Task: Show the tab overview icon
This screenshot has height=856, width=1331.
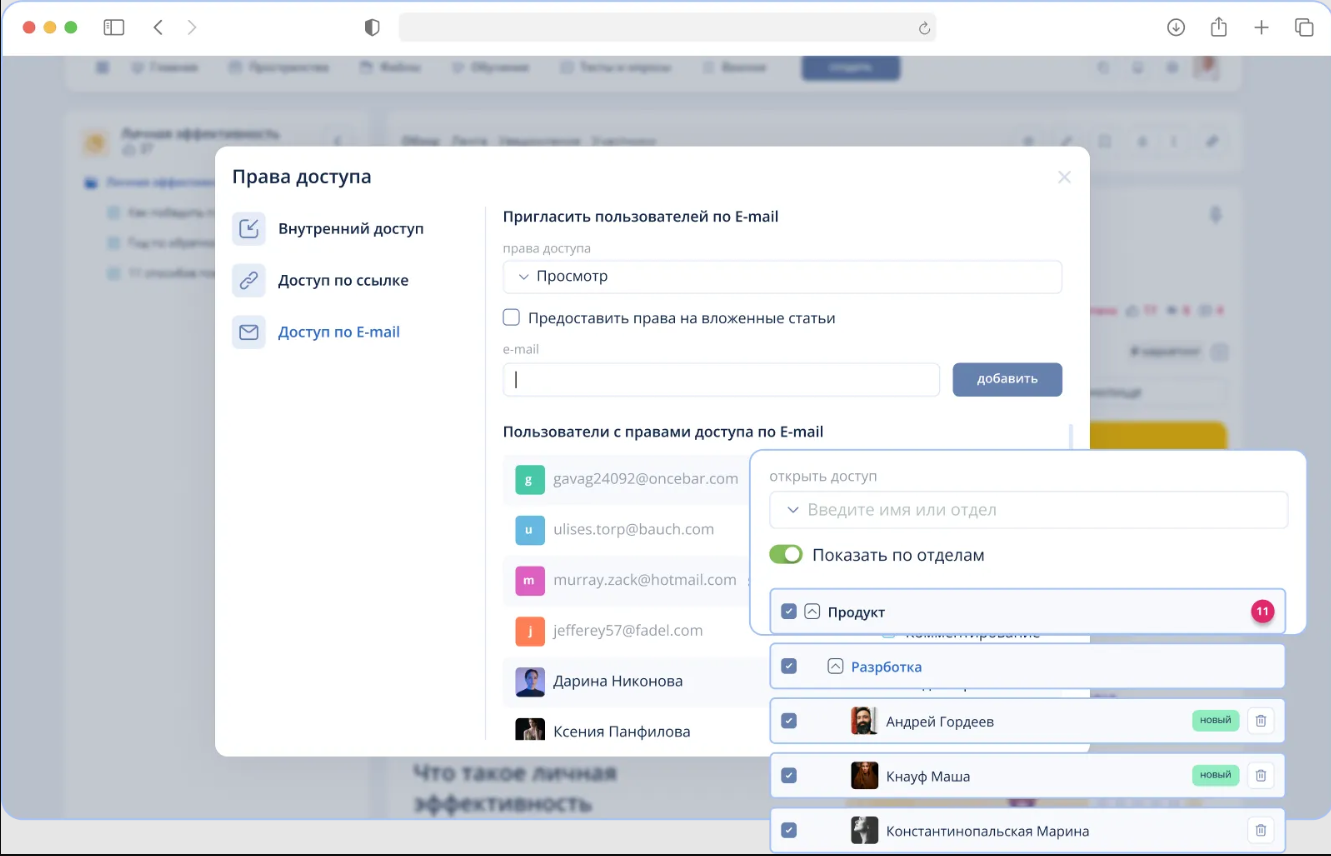Action: click(x=1304, y=28)
